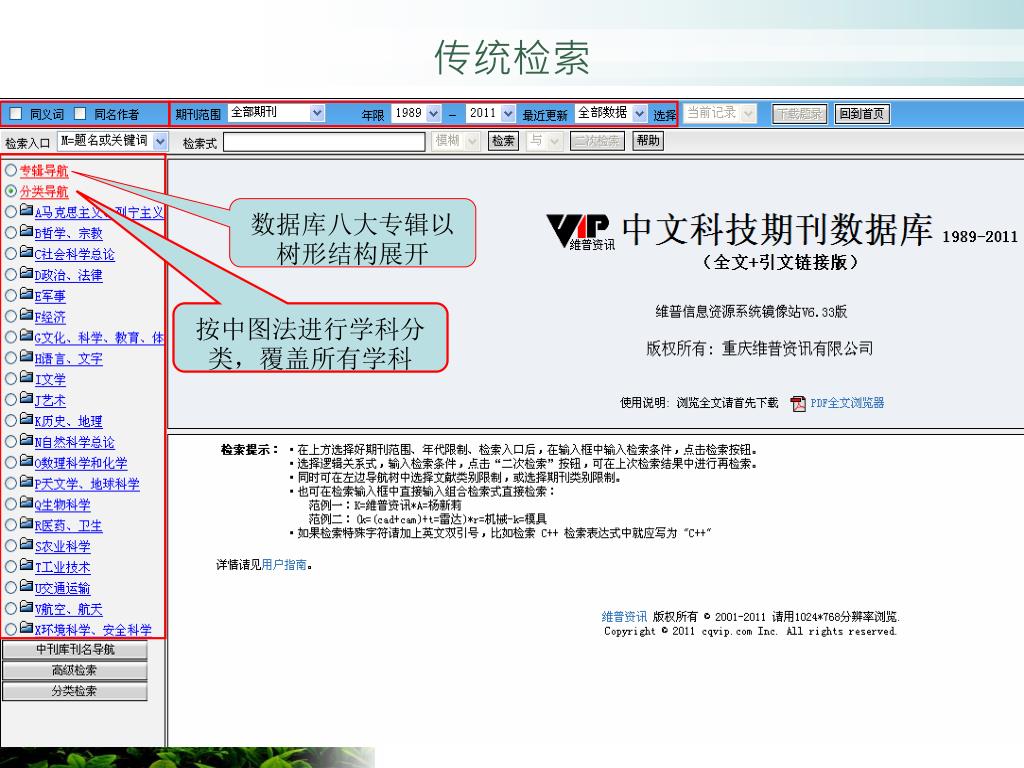Open folder icon of O数理科学和化学
The image size is (1024, 768).
point(26,461)
